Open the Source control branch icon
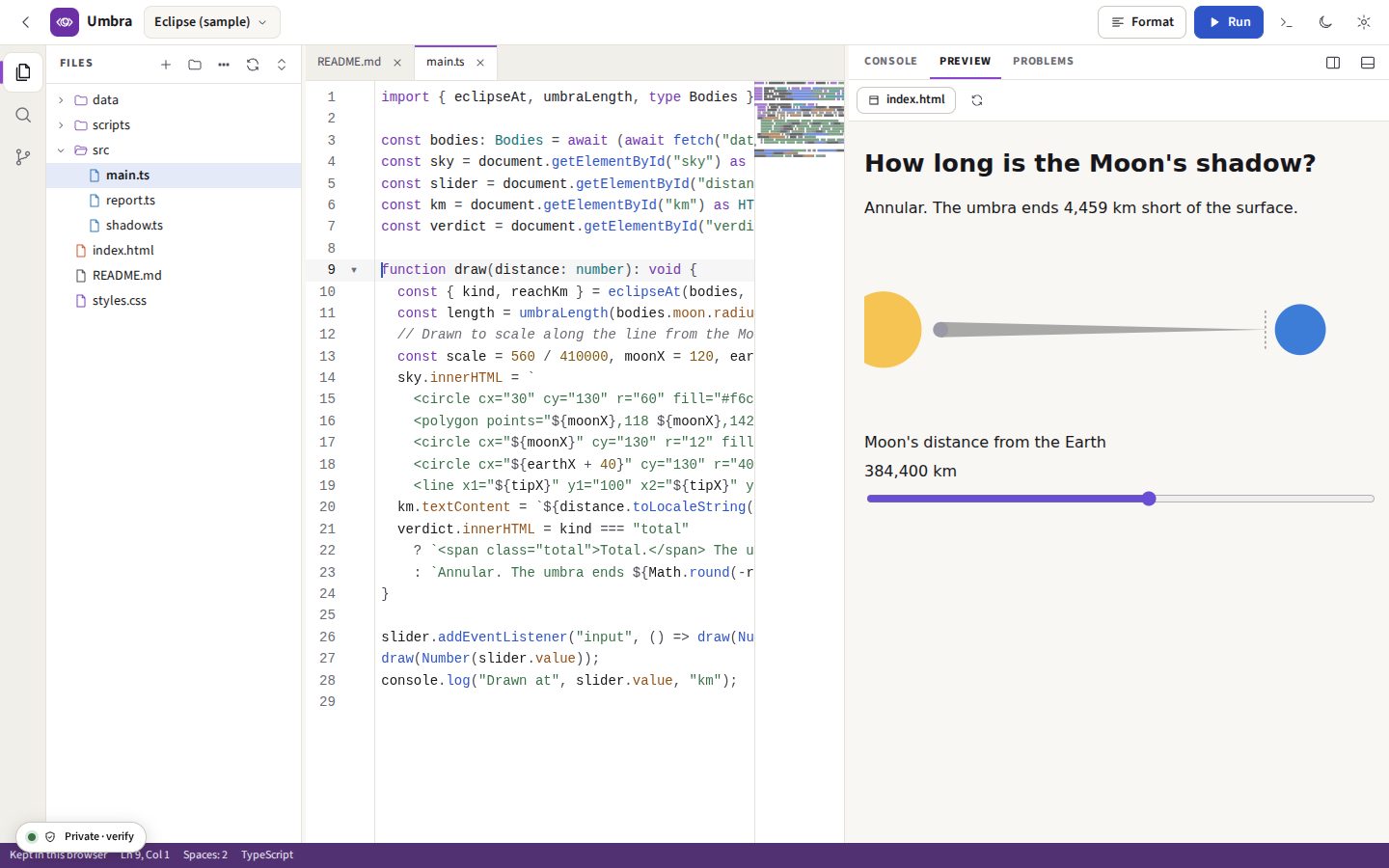1389x868 pixels. tap(23, 157)
